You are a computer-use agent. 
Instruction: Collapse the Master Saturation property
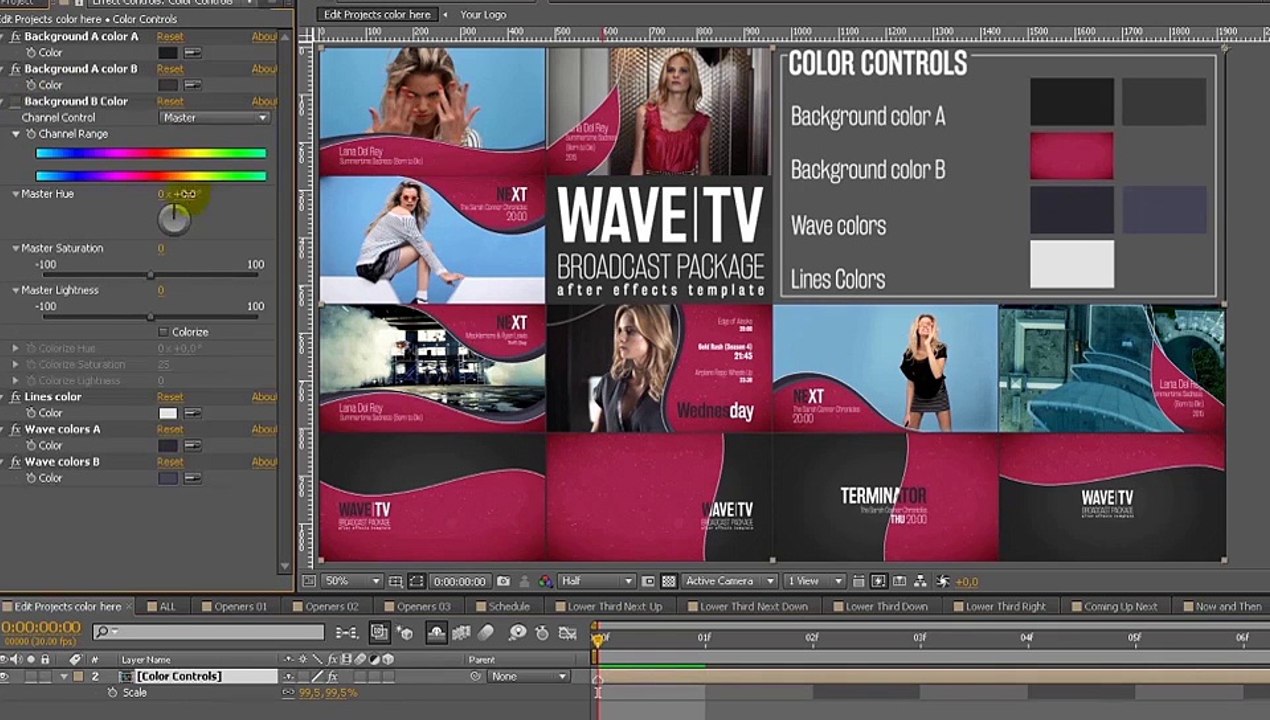16,248
